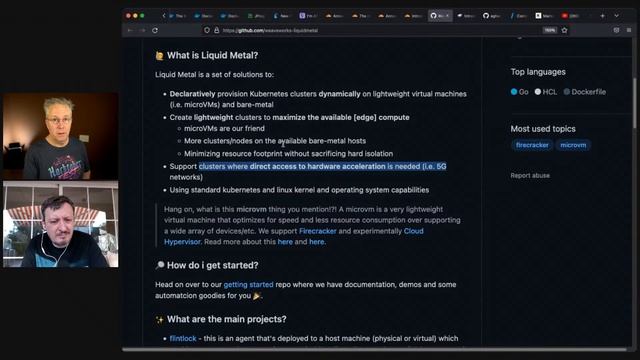640x360 pixels.
Task: Click 'Minimizing resource footprint' bullet text
Action: pyautogui.click(x=289, y=153)
